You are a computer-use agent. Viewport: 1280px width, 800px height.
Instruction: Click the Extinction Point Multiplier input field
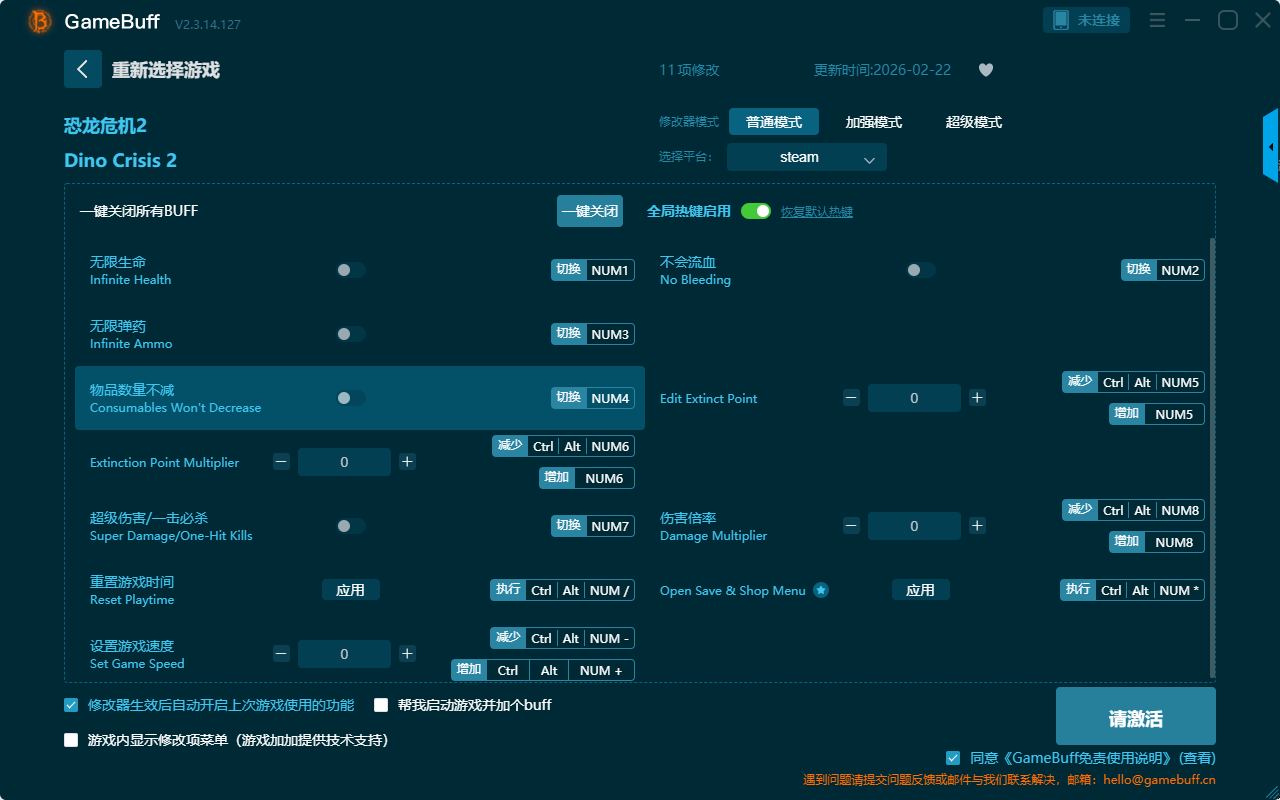344,462
